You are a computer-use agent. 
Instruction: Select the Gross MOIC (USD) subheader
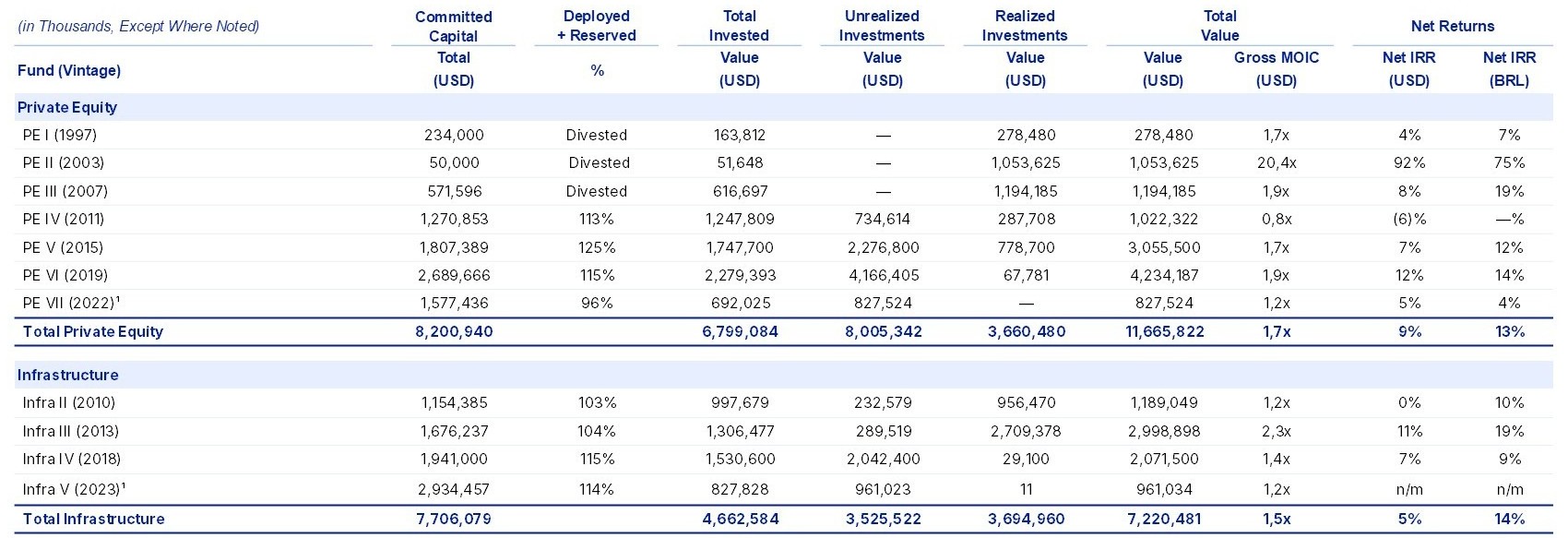(x=1277, y=68)
